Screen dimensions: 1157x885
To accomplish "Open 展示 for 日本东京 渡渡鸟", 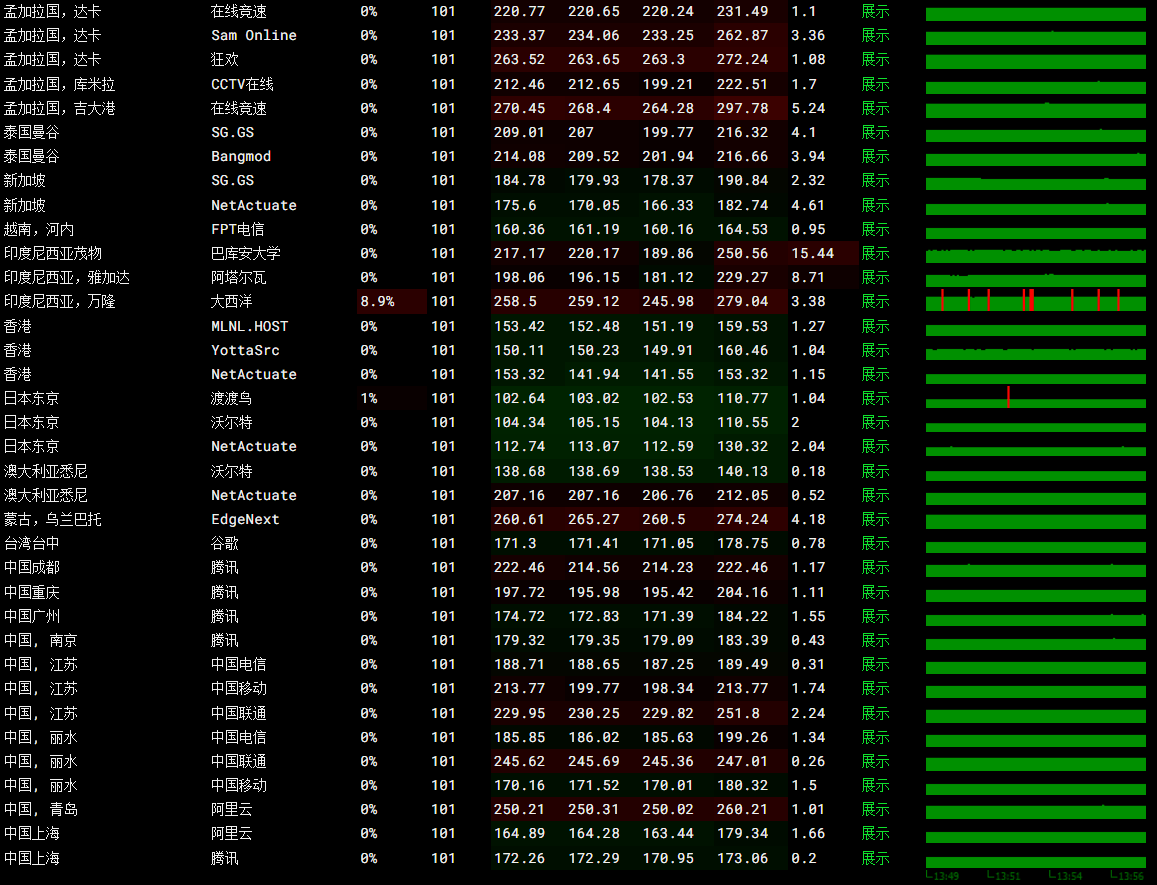I will click(875, 399).
